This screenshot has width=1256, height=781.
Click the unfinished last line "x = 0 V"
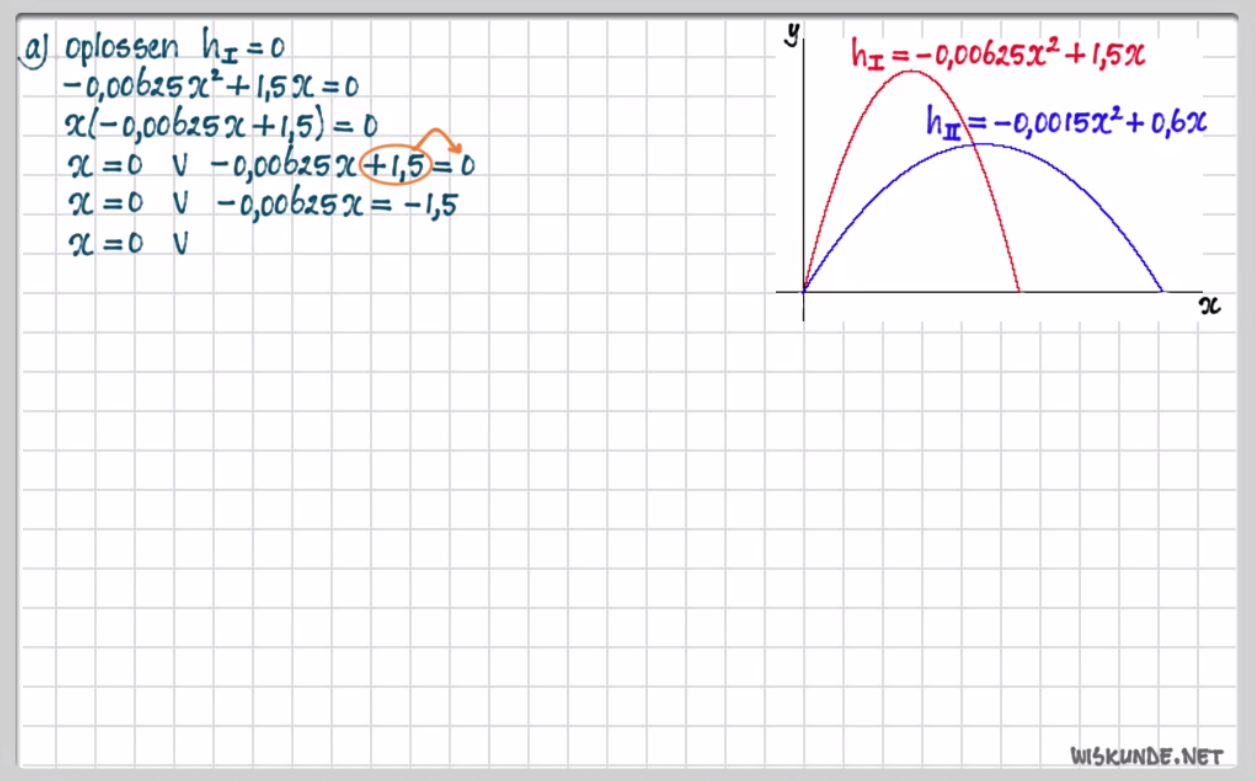[129, 243]
